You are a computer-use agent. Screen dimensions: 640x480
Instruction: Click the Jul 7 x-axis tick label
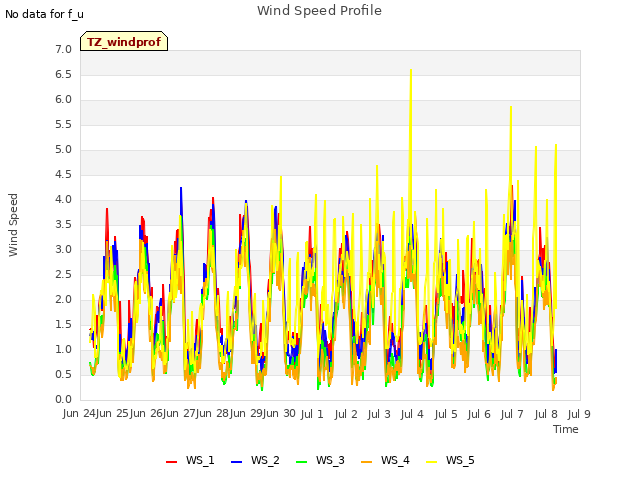[x=512, y=414]
